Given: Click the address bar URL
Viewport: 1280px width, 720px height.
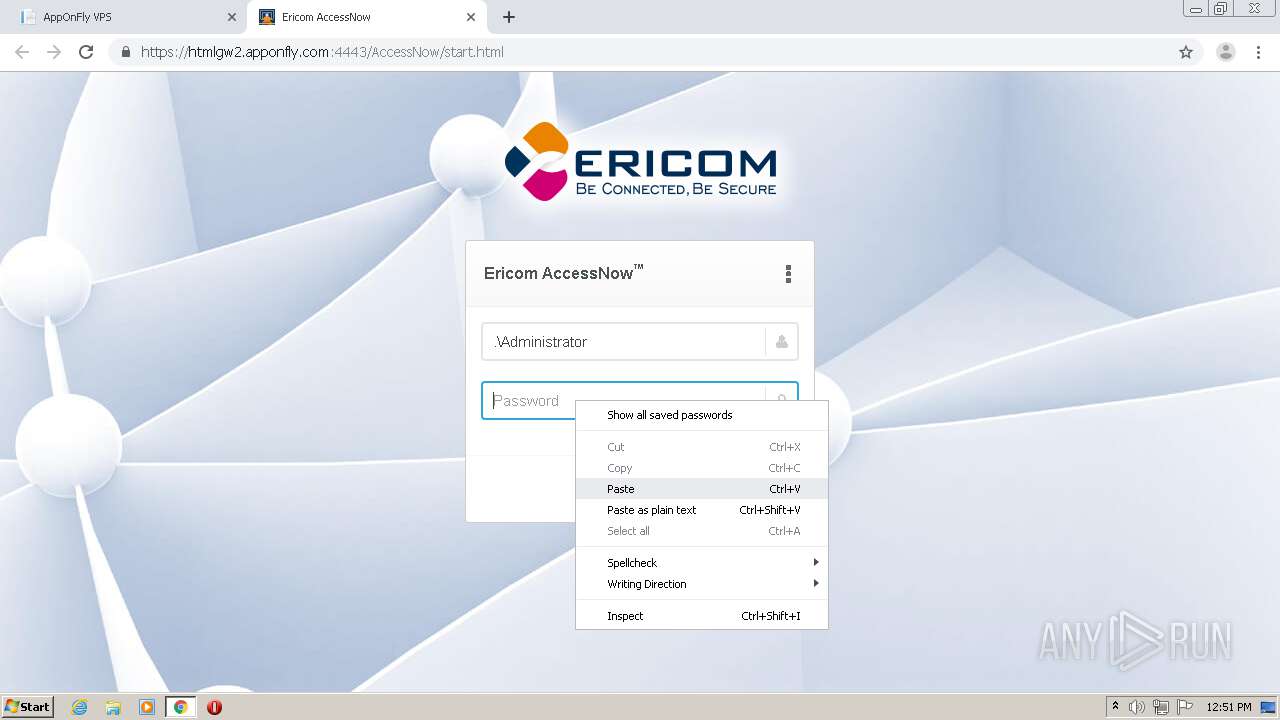Looking at the screenshot, I should point(322,52).
